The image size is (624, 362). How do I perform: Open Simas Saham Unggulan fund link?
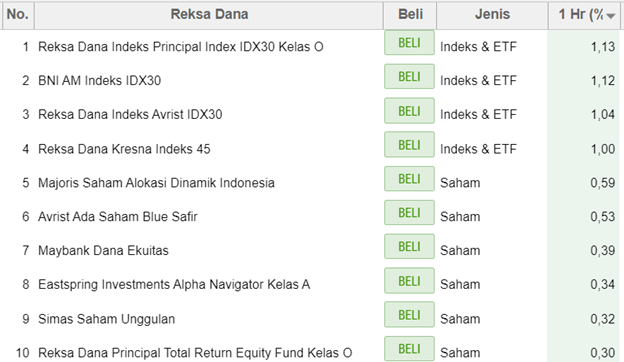107,319
